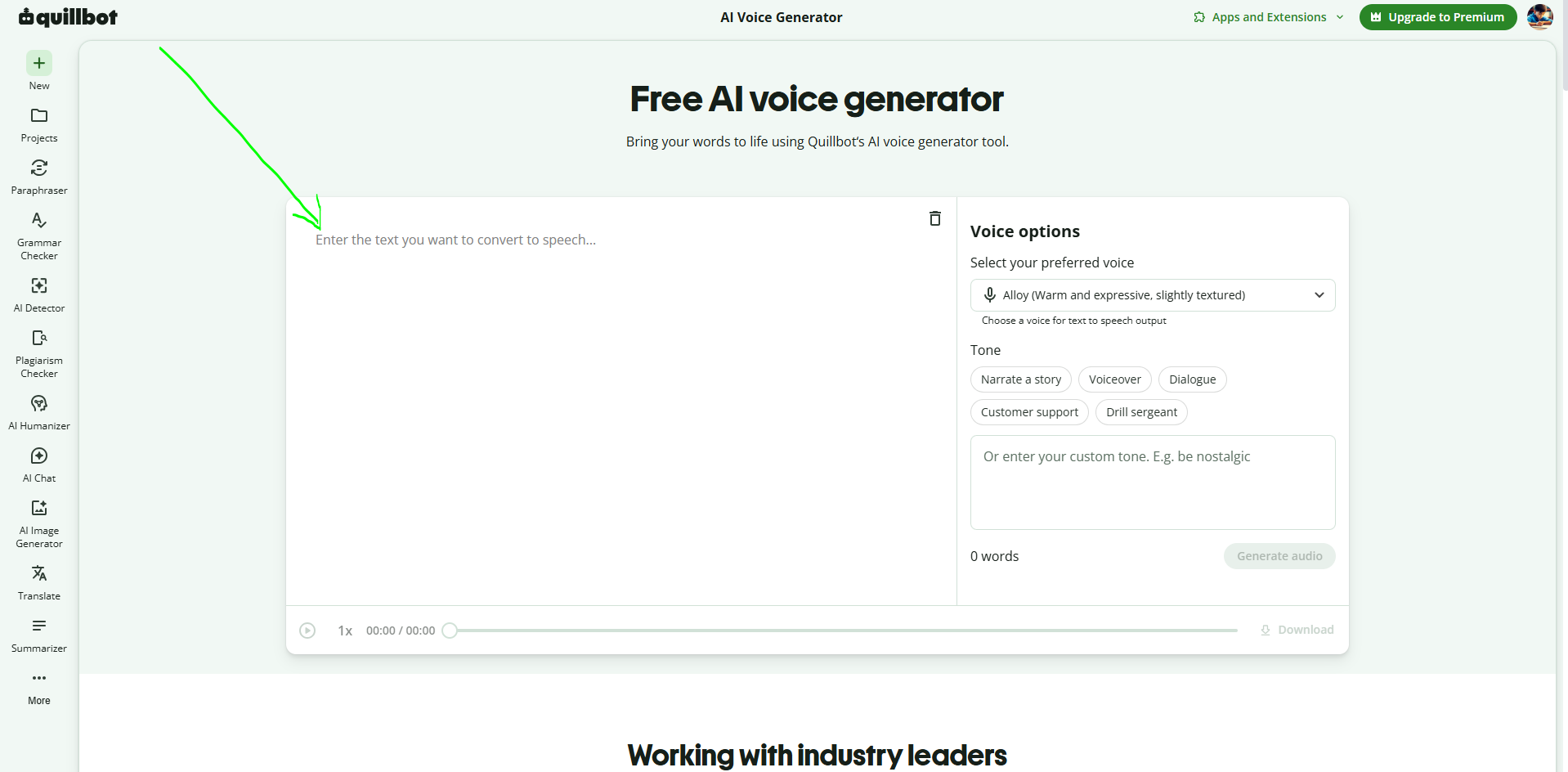Click the trash icon to clear text

(x=935, y=218)
